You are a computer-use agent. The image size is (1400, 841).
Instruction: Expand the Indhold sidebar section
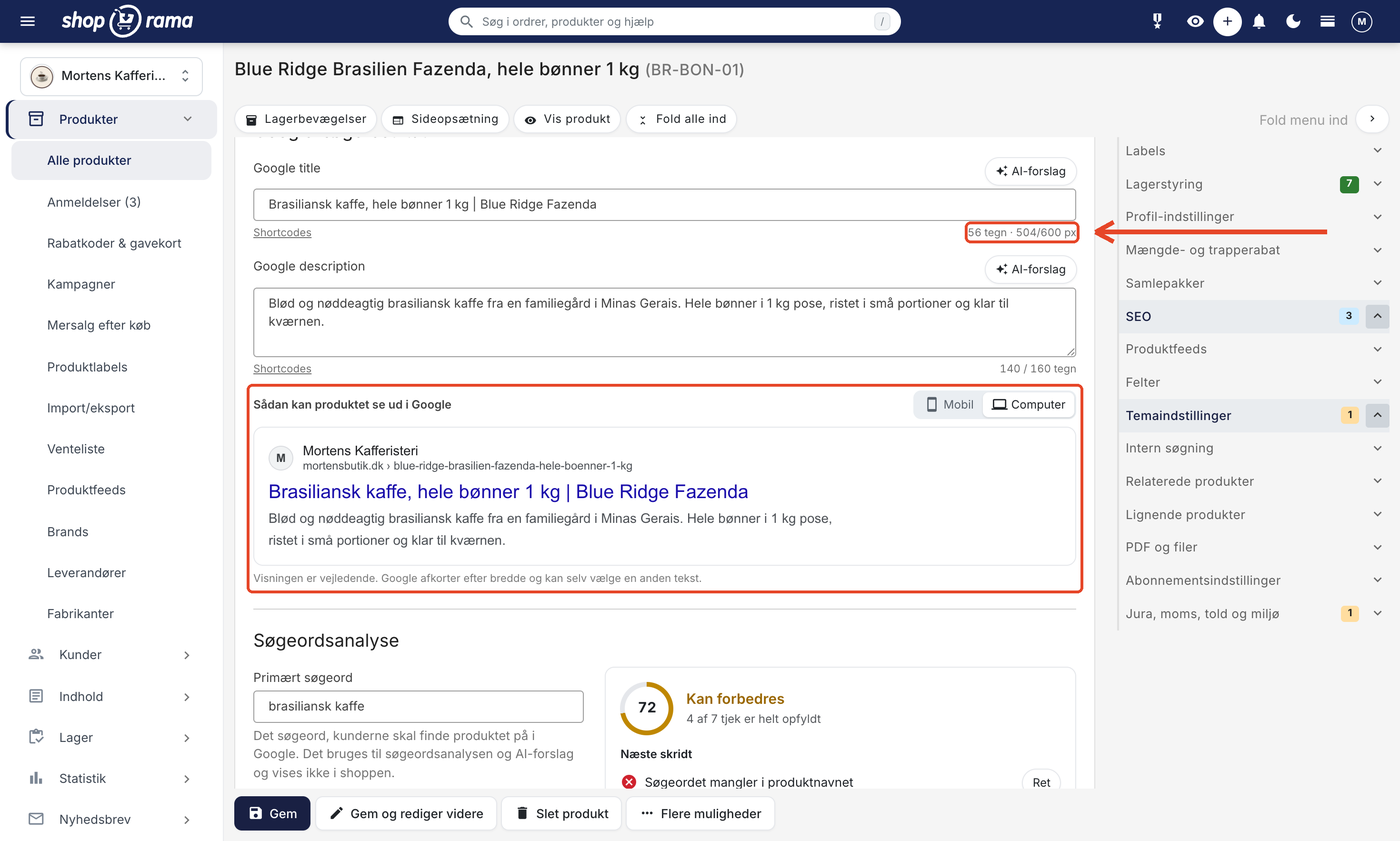(111, 696)
